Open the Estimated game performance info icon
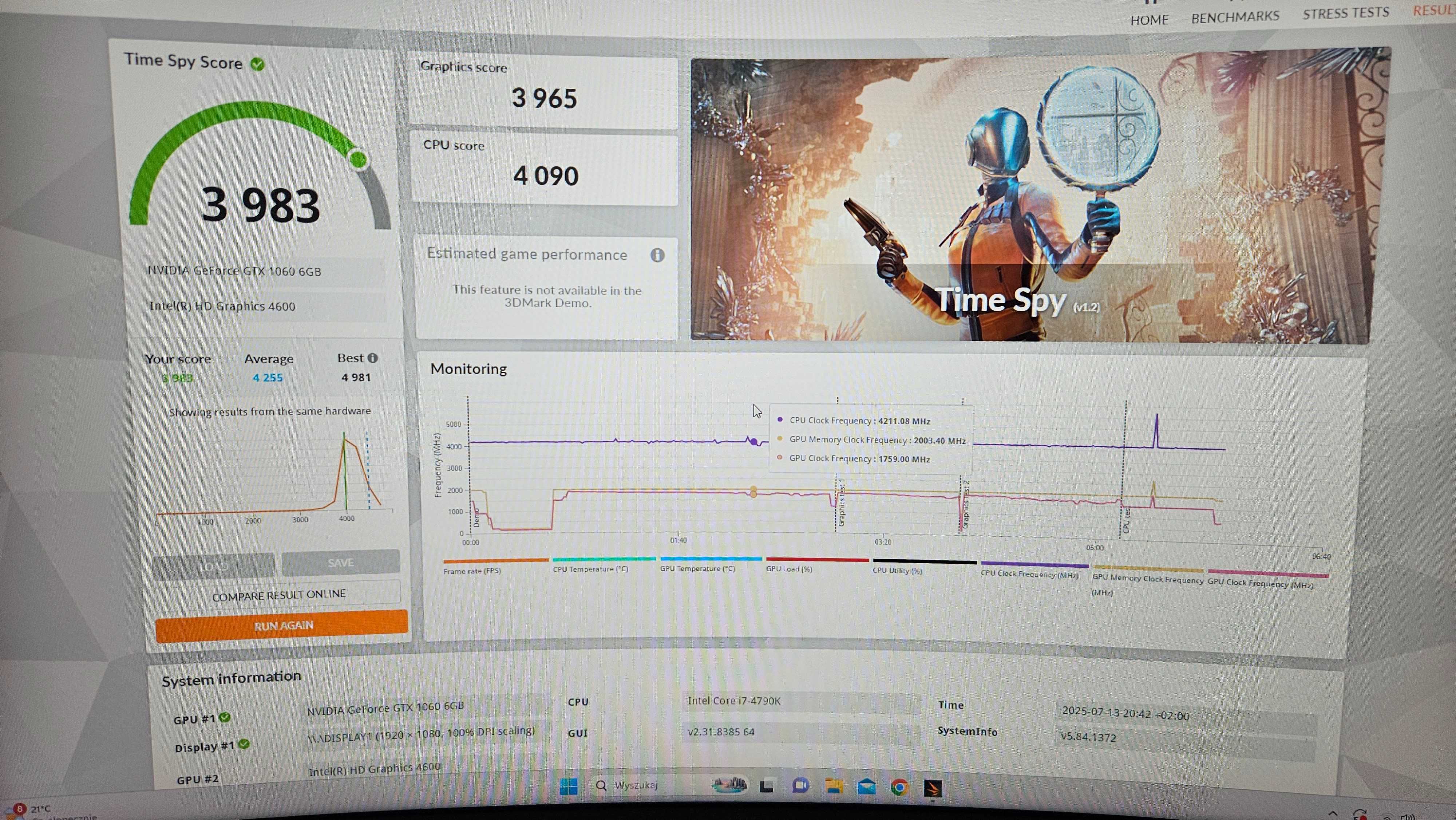The height and width of the screenshot is (820, 1456). (657, 255)
